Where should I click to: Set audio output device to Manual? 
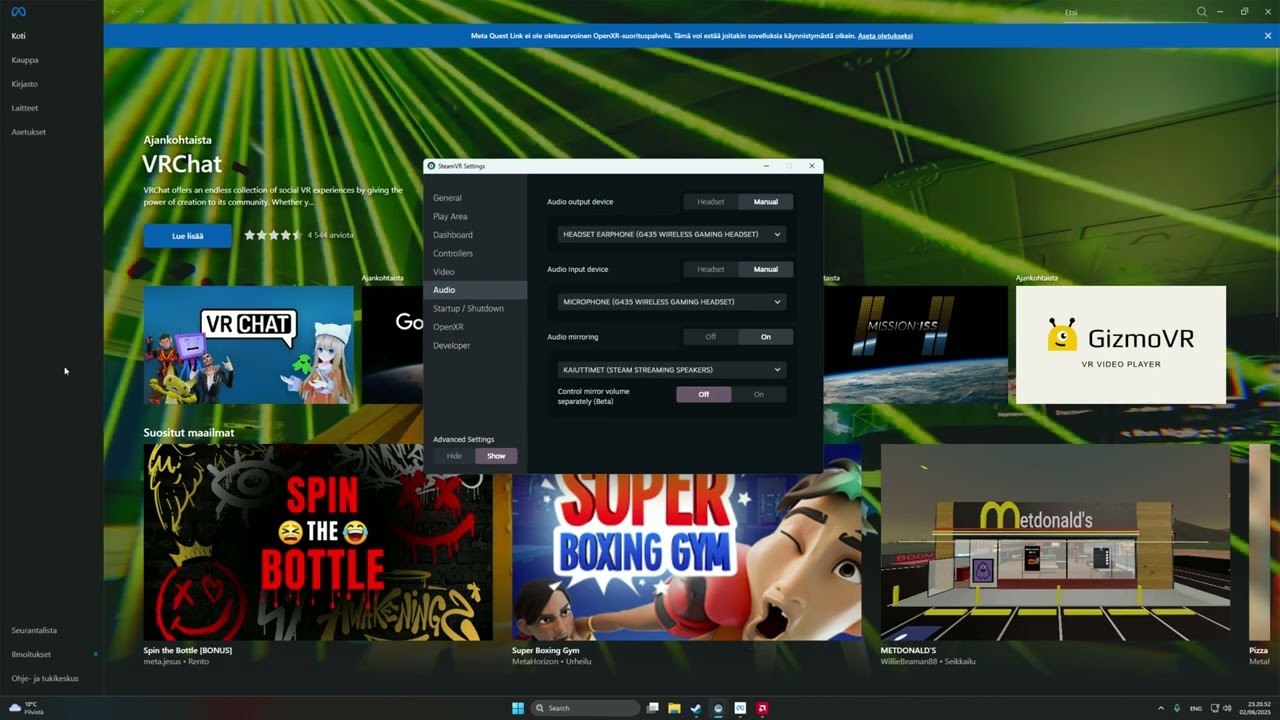(766, 202)
